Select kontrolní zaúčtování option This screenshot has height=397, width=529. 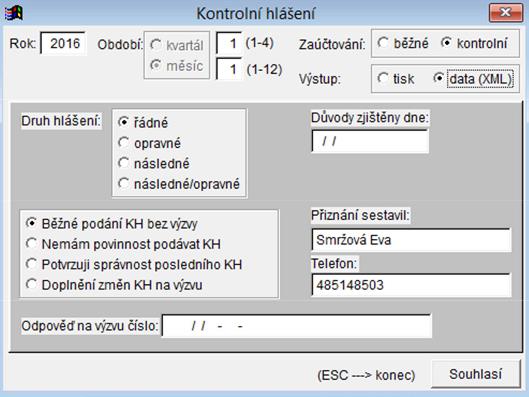[474, 43]
